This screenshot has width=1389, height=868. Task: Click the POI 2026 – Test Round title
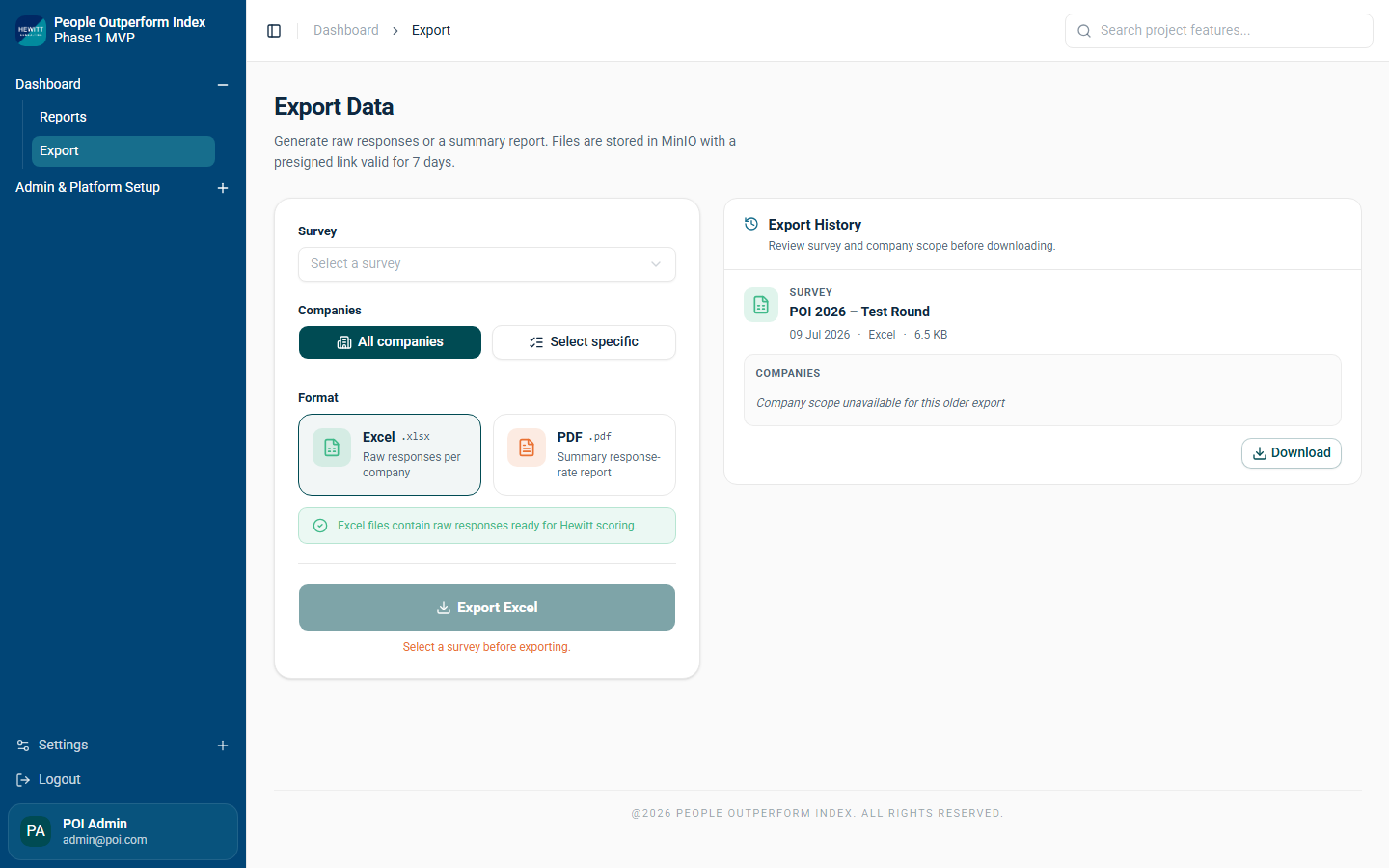click(859, 312)
